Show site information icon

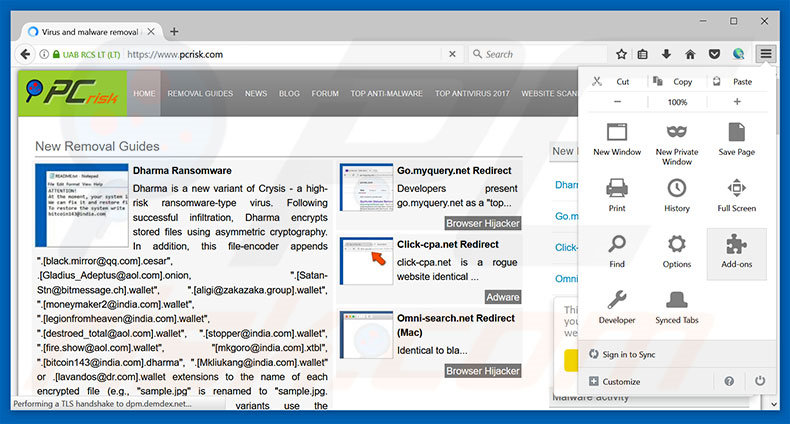[x=44, y=54]
